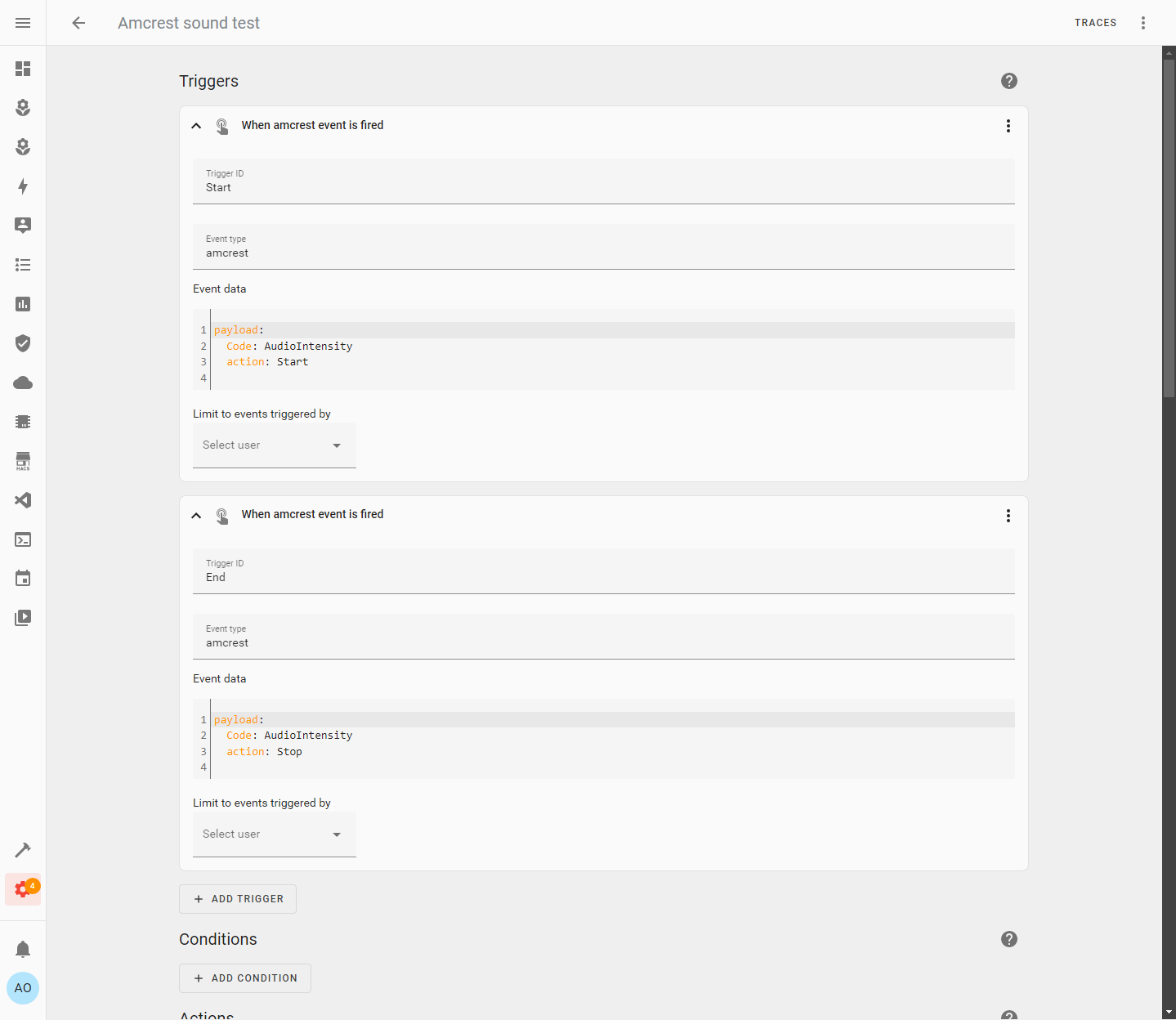Viewport: 1176px width, 1020px height.
Task: Collapse the second trigger card chevron
Action: (196, 515)
